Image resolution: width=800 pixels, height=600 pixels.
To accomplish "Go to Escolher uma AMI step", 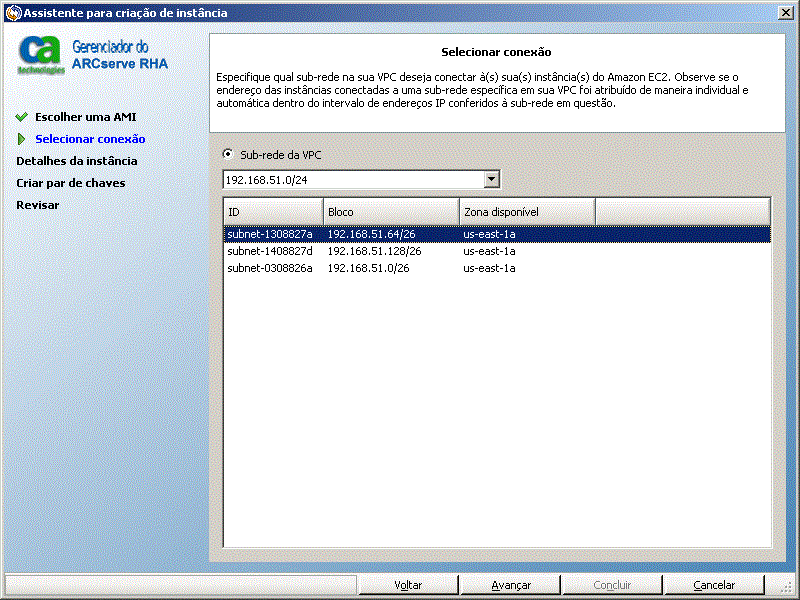I will click(x=86, y=117).
